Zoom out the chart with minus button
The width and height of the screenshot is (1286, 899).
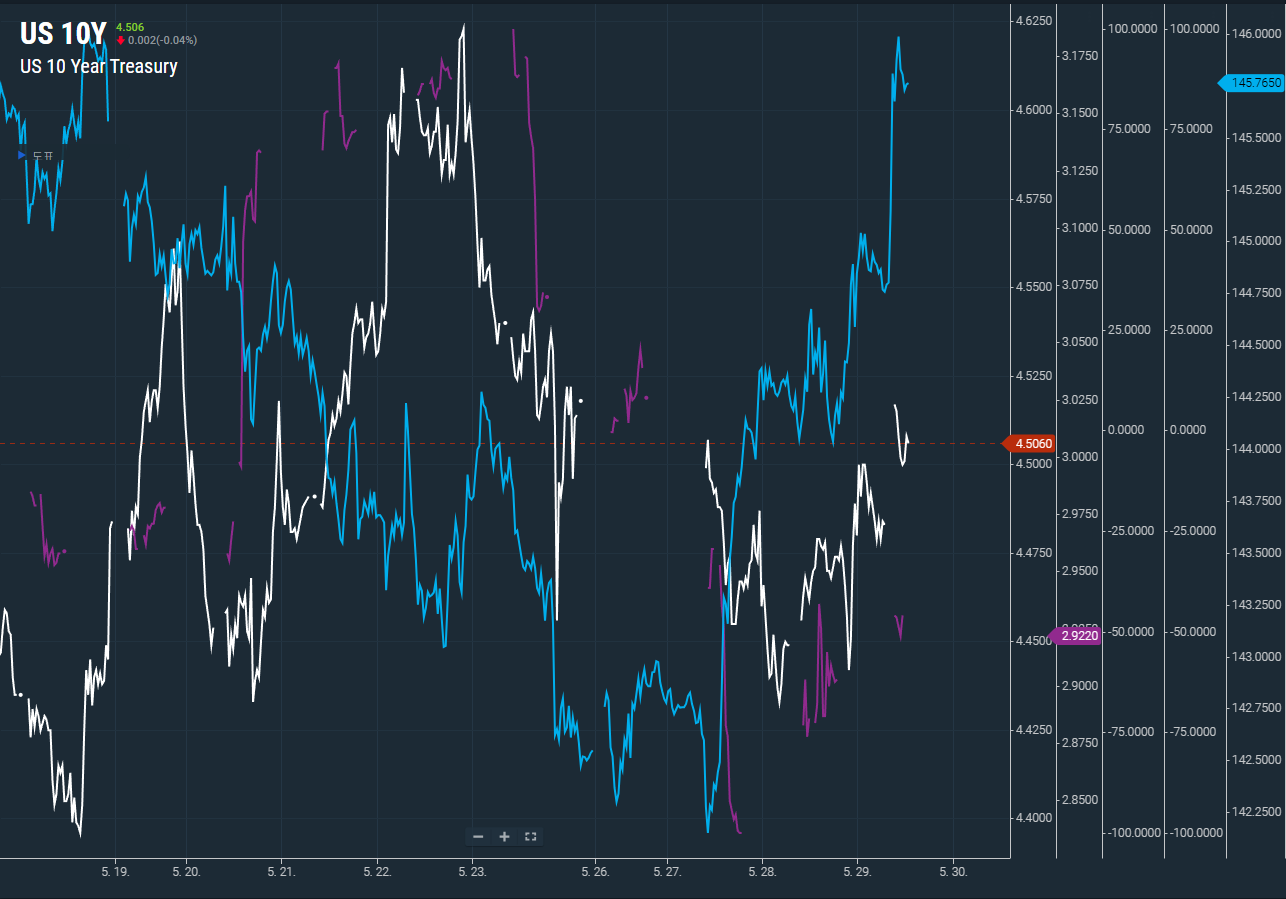478,837
